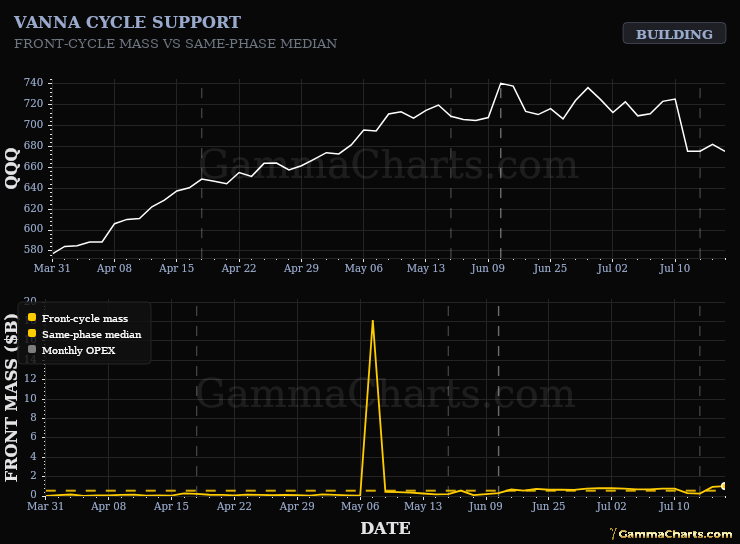The width and height of the screenshot is (740, 544).
Task: Toggle the Front-cycle mass legend swatch
Action: coord(32,317)
